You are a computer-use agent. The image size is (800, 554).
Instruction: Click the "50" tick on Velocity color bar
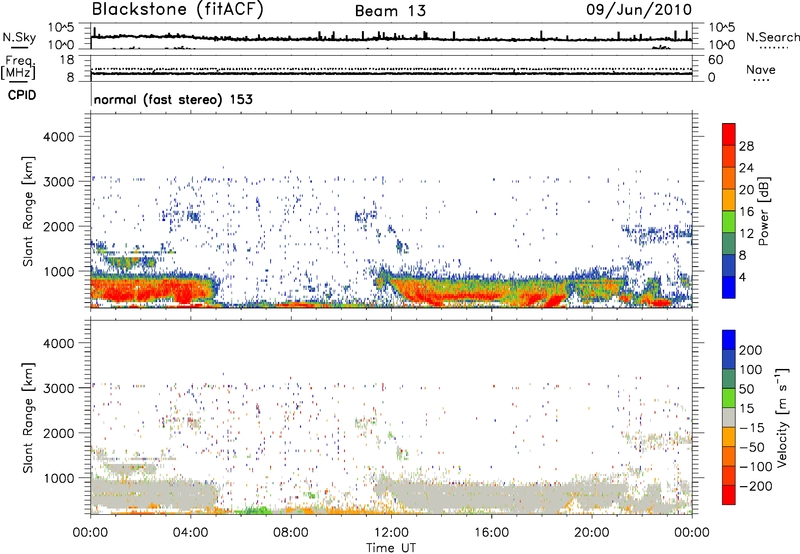click(746, 389)
